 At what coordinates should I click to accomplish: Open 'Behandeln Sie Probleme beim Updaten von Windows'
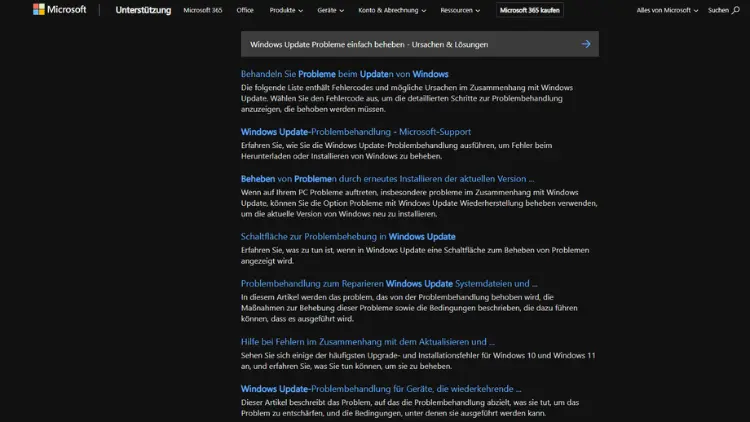[344, 74]
